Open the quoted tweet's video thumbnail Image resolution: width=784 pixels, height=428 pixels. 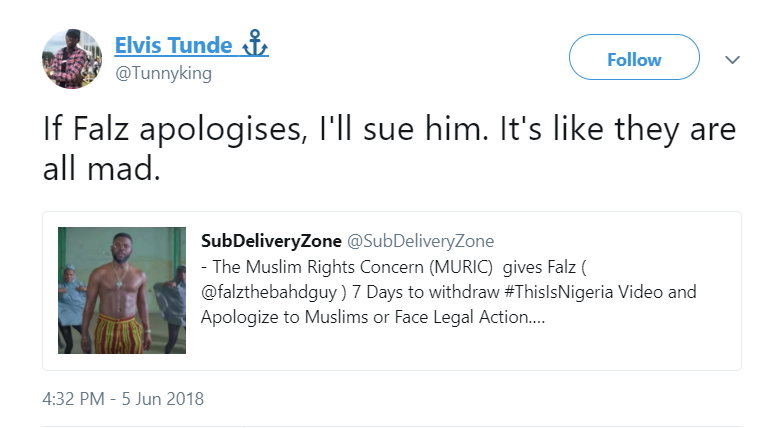[122, 290]
